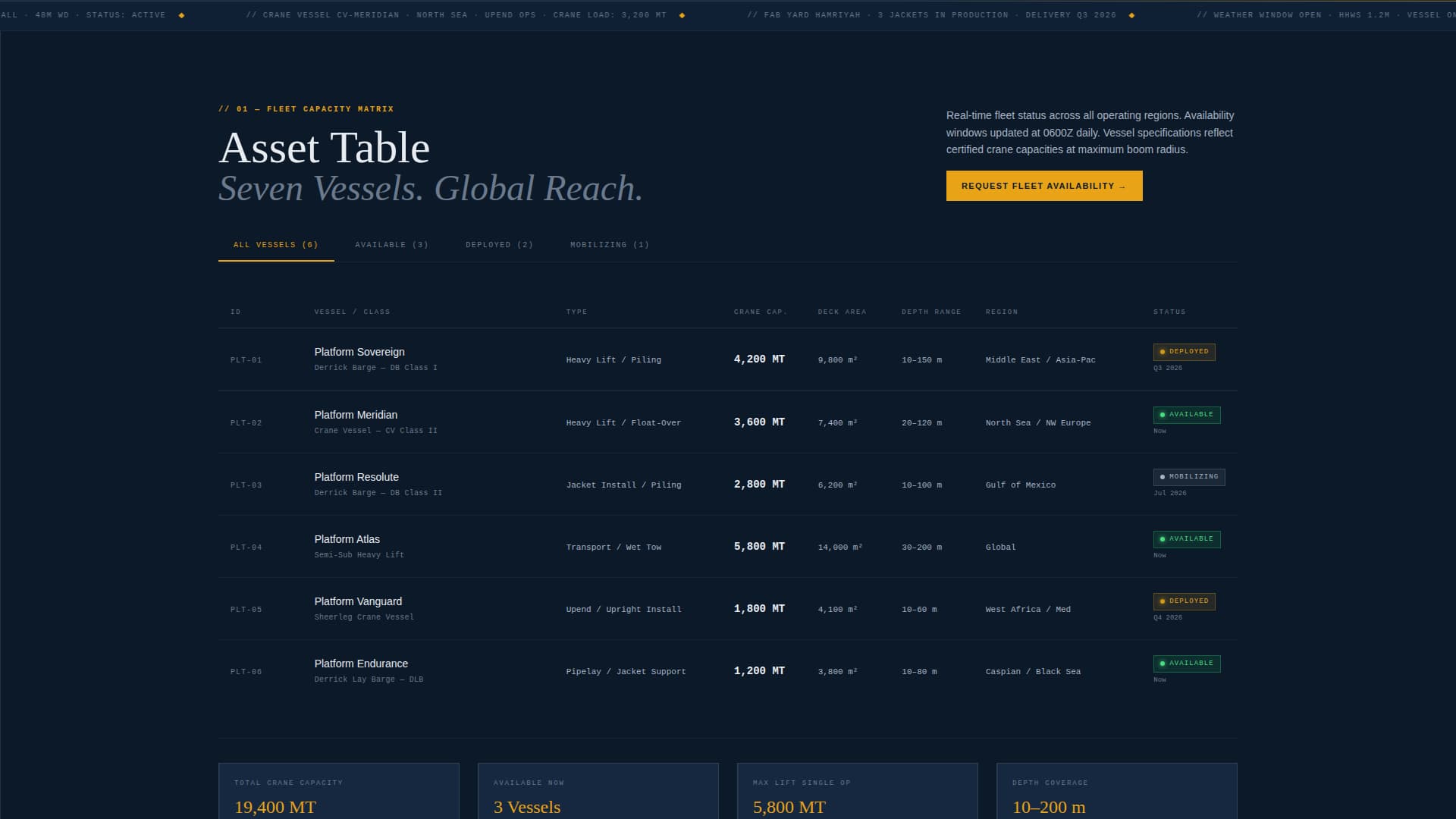
Task: Click the Crane Cap. column header
Action: click(760, 312)
